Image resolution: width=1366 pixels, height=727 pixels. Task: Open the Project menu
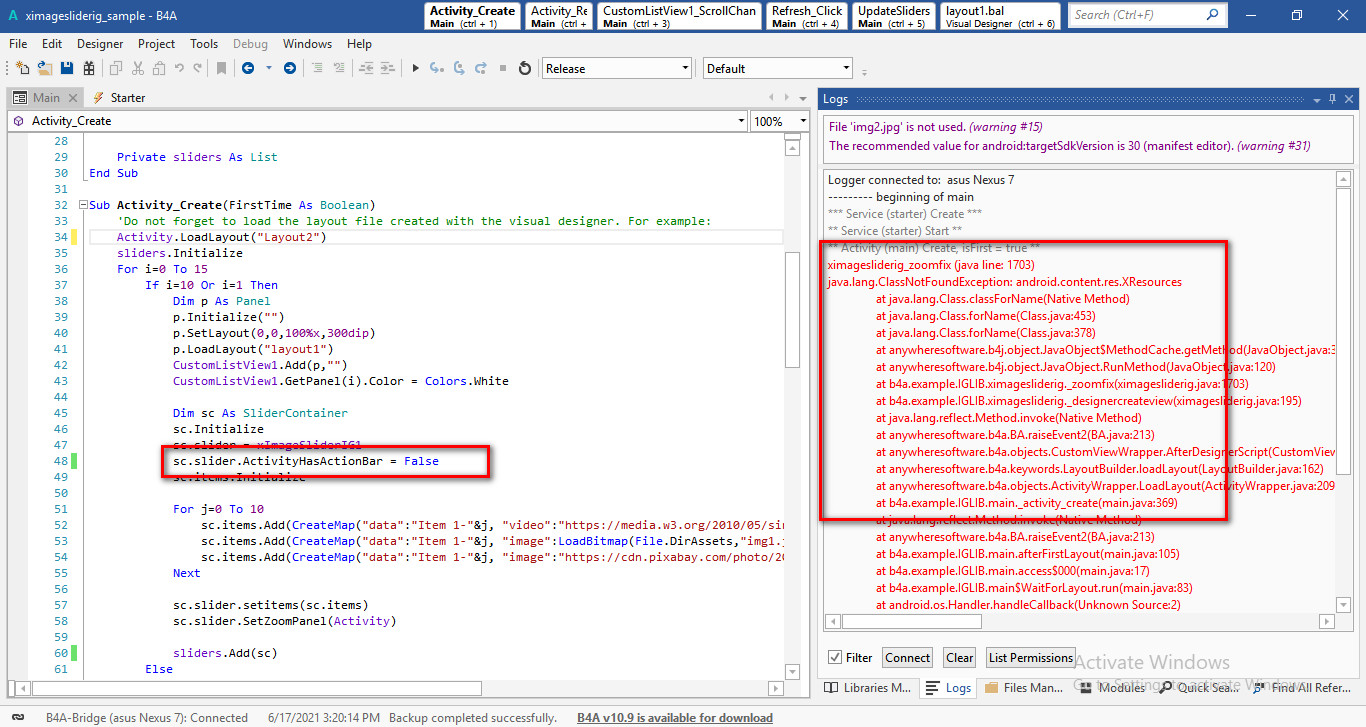[156, 44]
